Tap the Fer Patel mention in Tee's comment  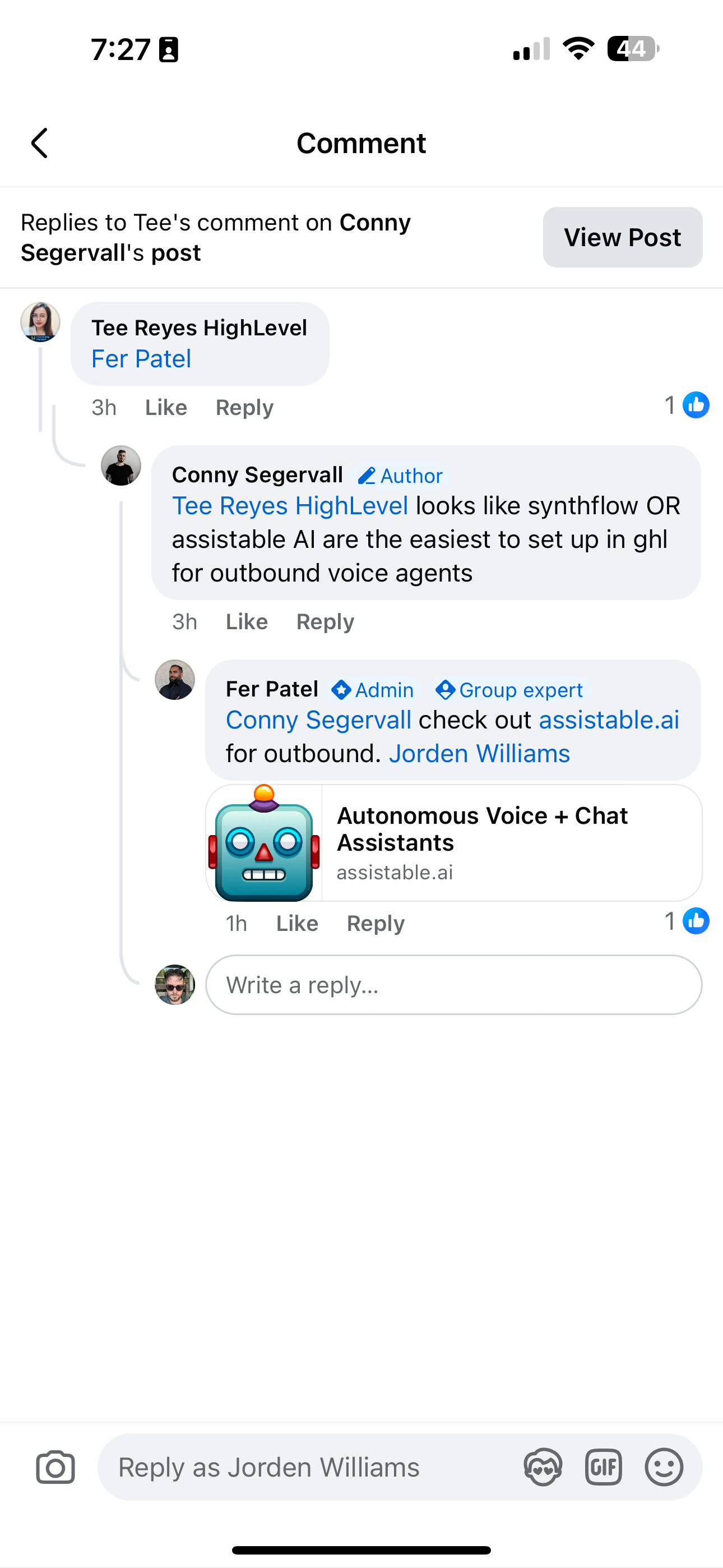click(x=141, y=358)
